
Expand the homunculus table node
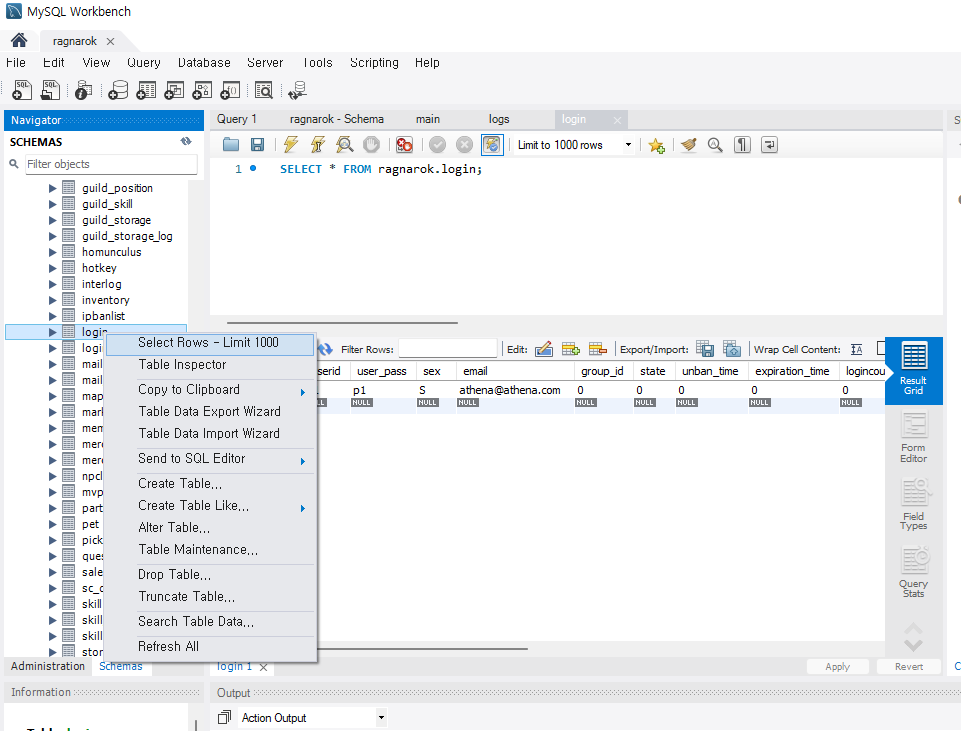(x=53, y=252)
